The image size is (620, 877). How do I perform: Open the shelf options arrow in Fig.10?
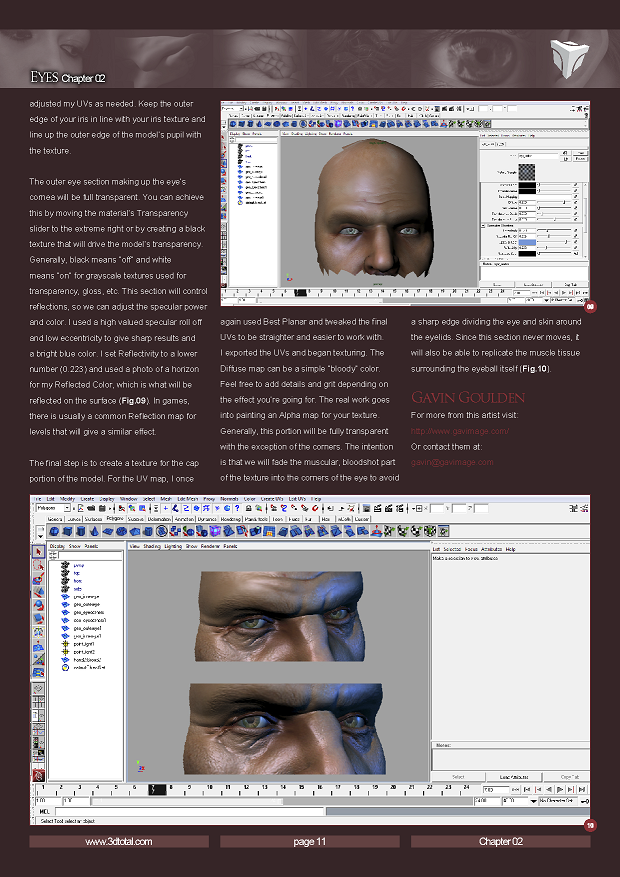click(40, 536)
